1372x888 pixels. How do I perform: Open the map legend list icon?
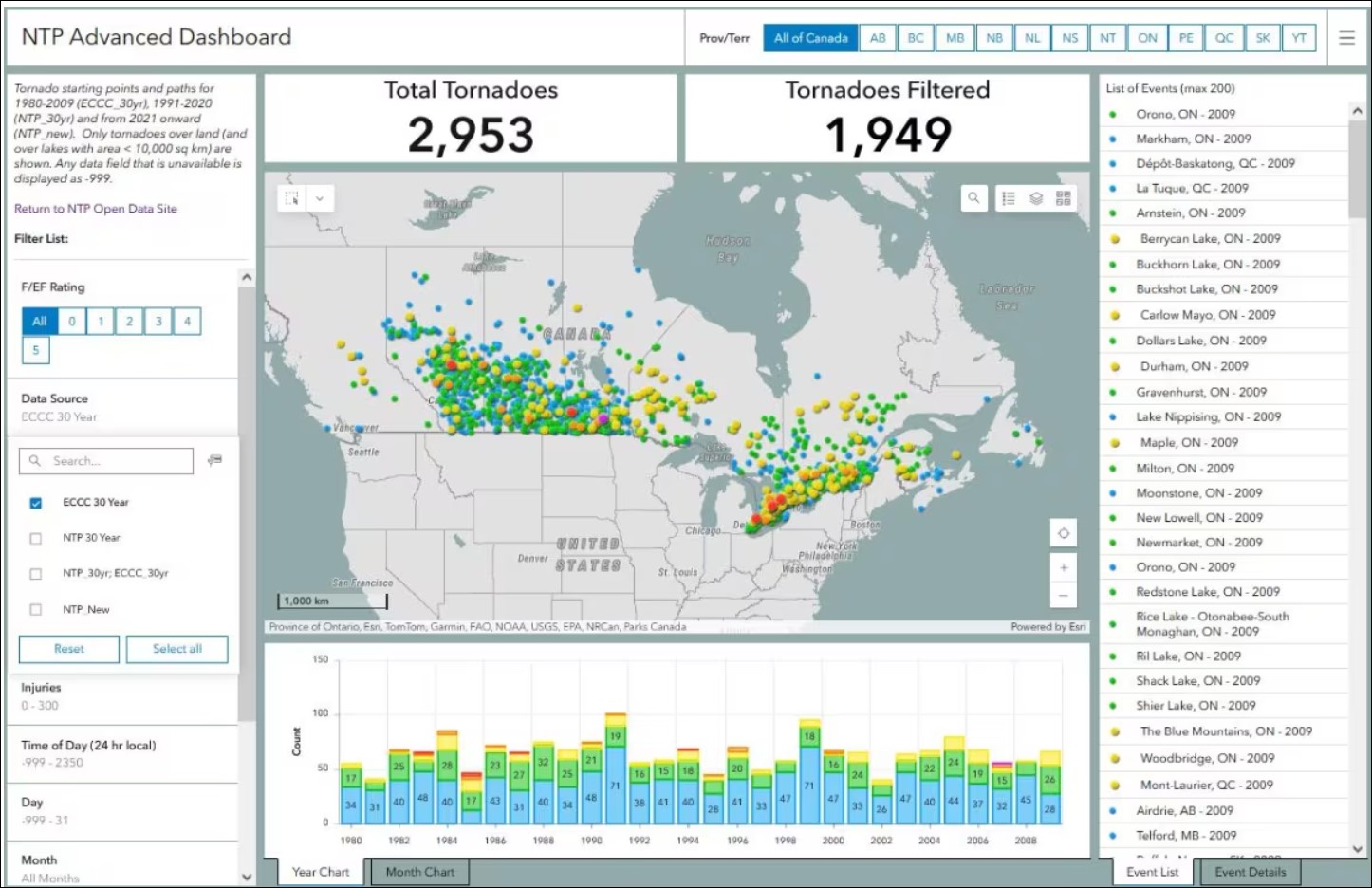tap(1009, 198)
